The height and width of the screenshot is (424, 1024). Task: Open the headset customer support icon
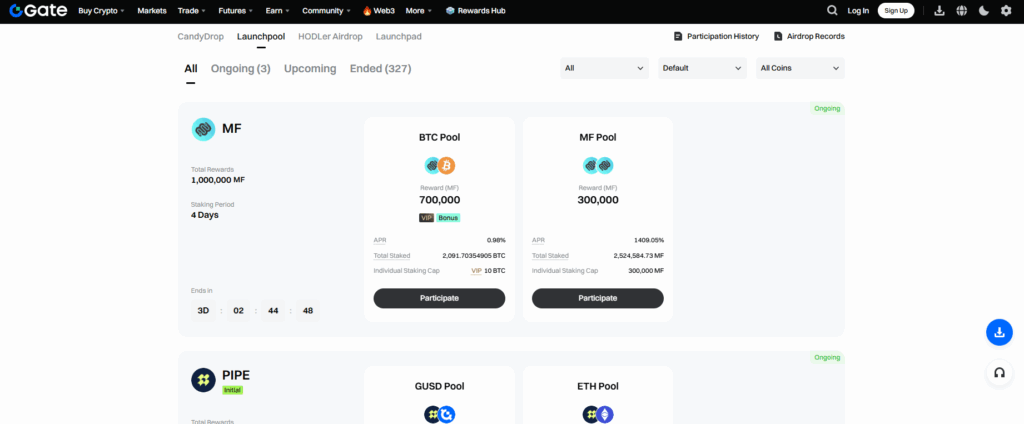998,373
